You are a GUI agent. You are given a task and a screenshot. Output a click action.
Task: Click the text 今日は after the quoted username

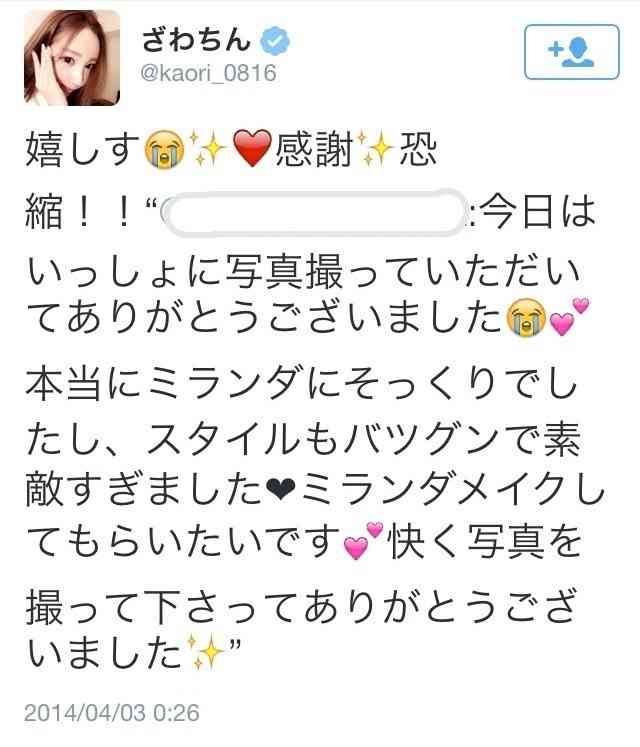tap(537, 212)
